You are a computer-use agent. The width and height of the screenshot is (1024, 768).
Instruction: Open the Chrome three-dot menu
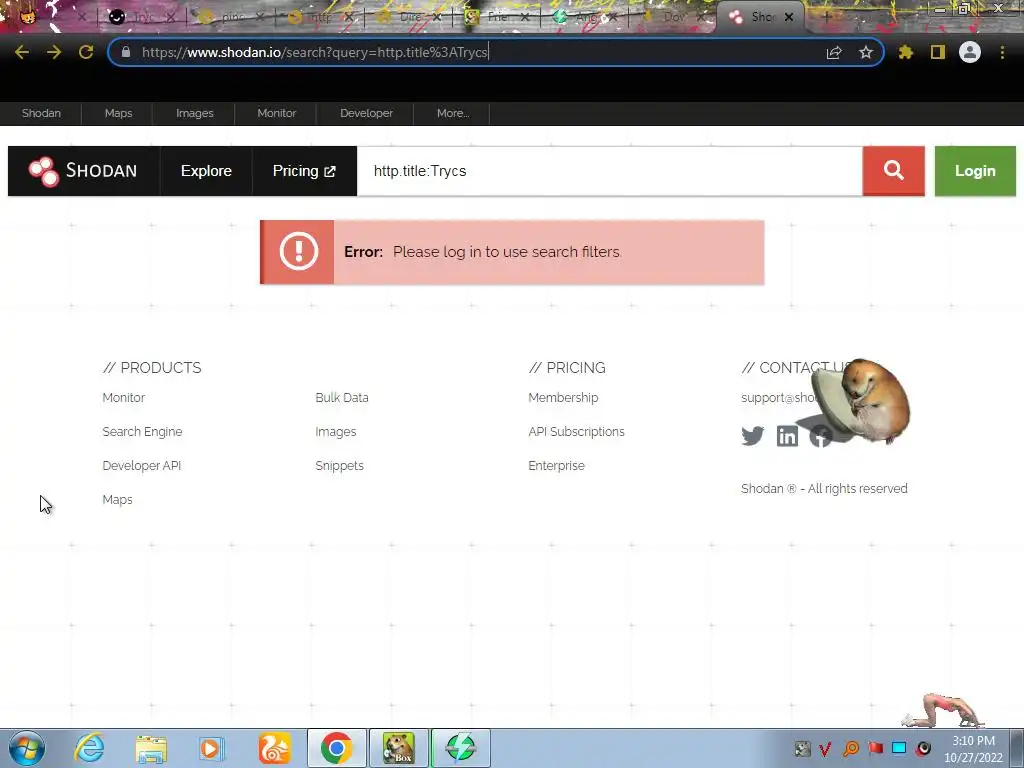coord(1002,52)
